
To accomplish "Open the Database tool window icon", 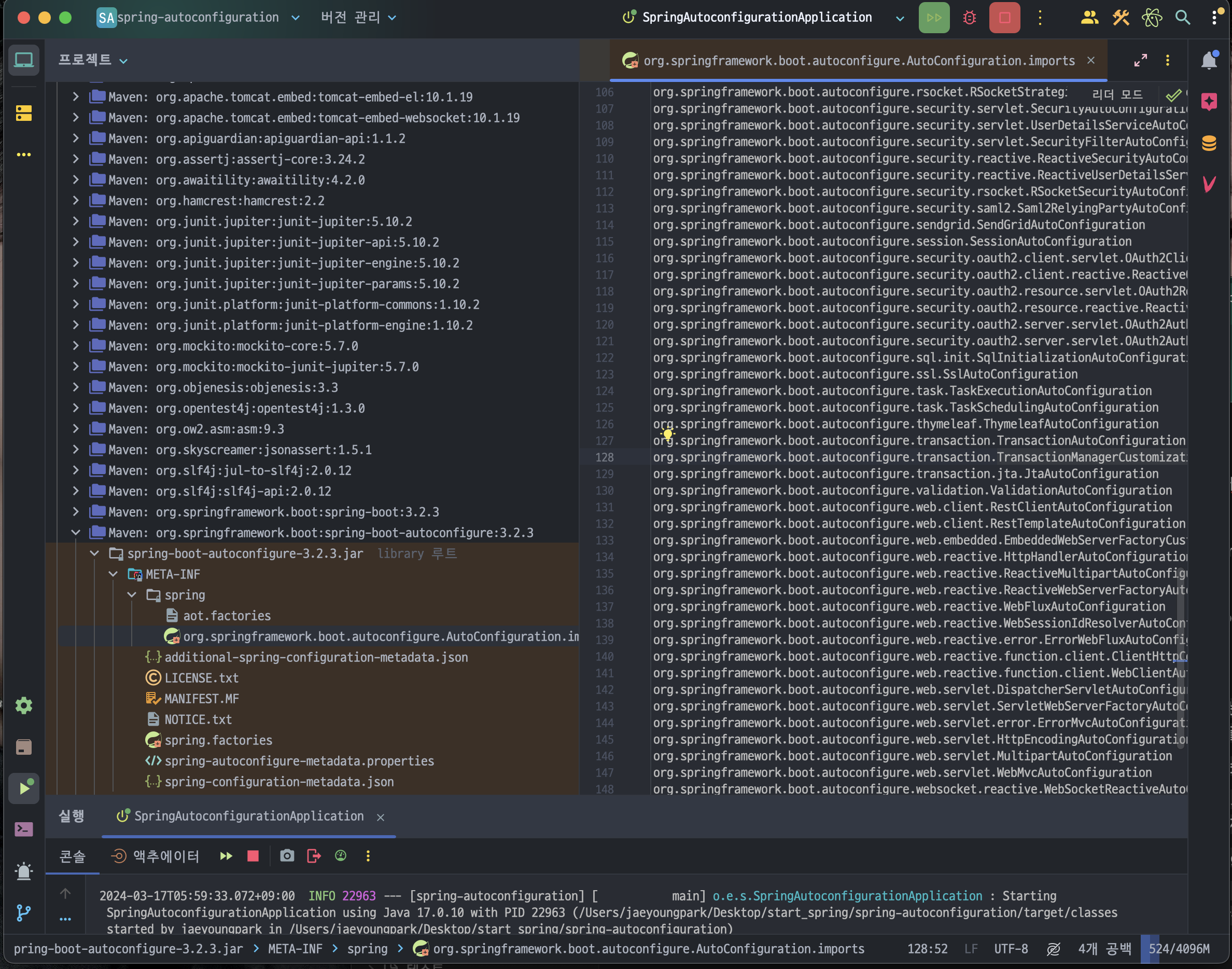I will pyautogui.click(x=1209, y=143).
